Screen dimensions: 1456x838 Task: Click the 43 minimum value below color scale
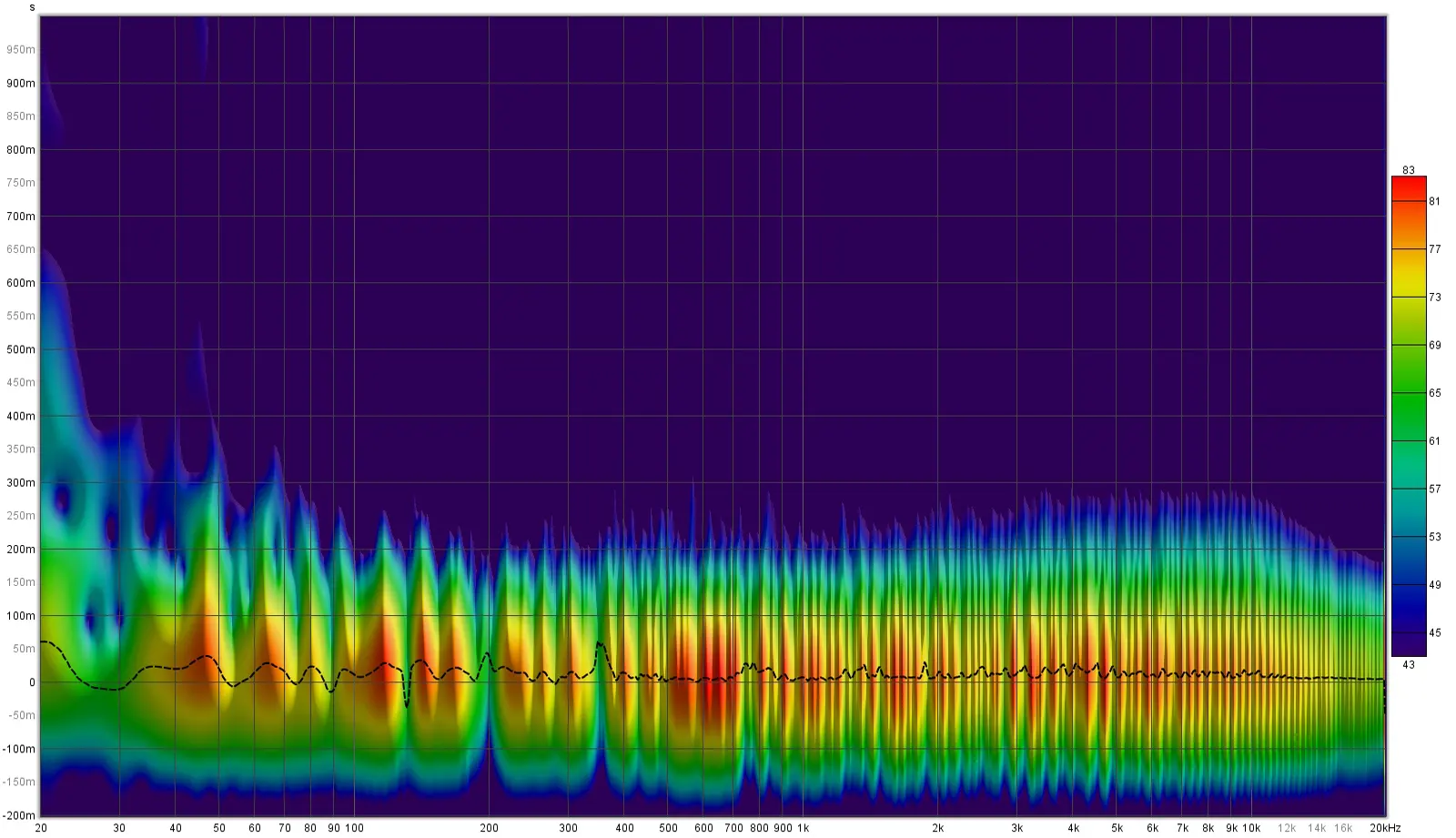[1408, 665]
